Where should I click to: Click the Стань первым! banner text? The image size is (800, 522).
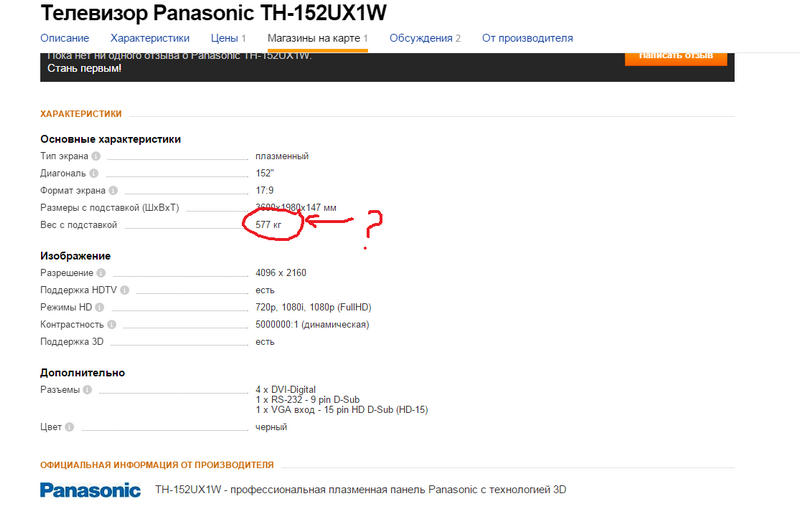pyautogui.click(x=85, y=68)
